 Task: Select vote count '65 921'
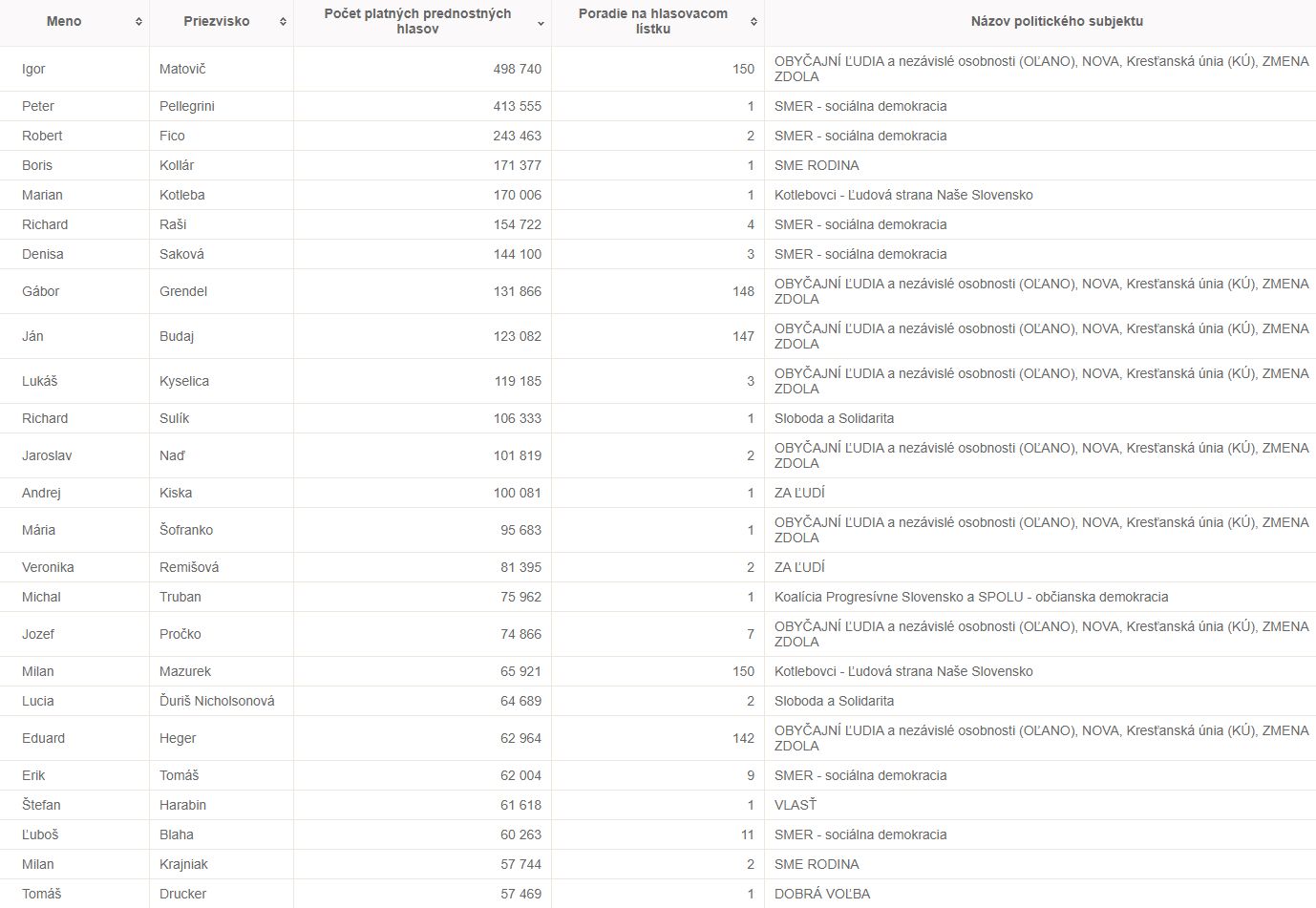521,671
